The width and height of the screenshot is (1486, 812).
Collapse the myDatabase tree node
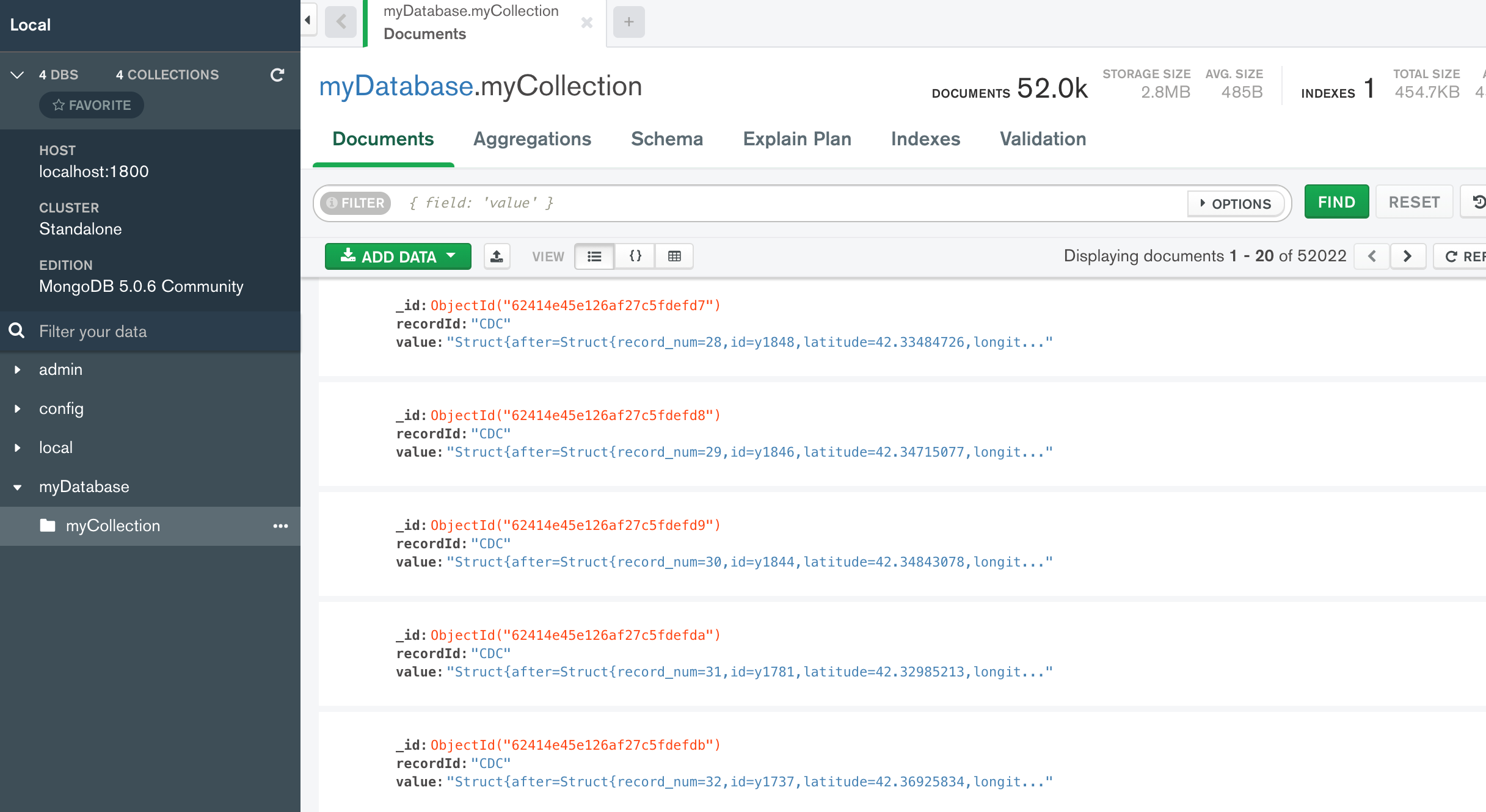click(18, 487)
